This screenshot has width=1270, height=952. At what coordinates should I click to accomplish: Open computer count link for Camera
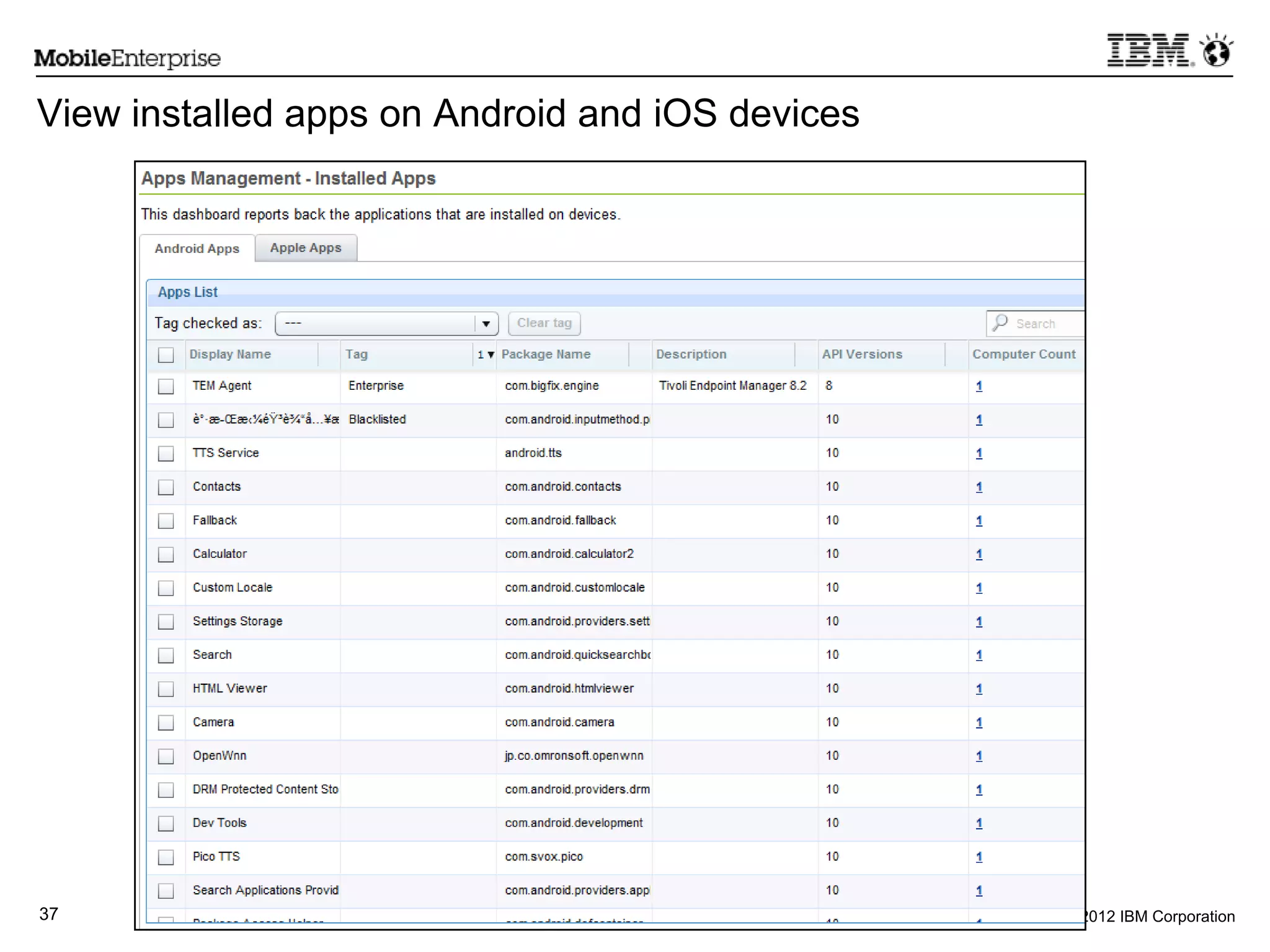(x=979, y=723)
